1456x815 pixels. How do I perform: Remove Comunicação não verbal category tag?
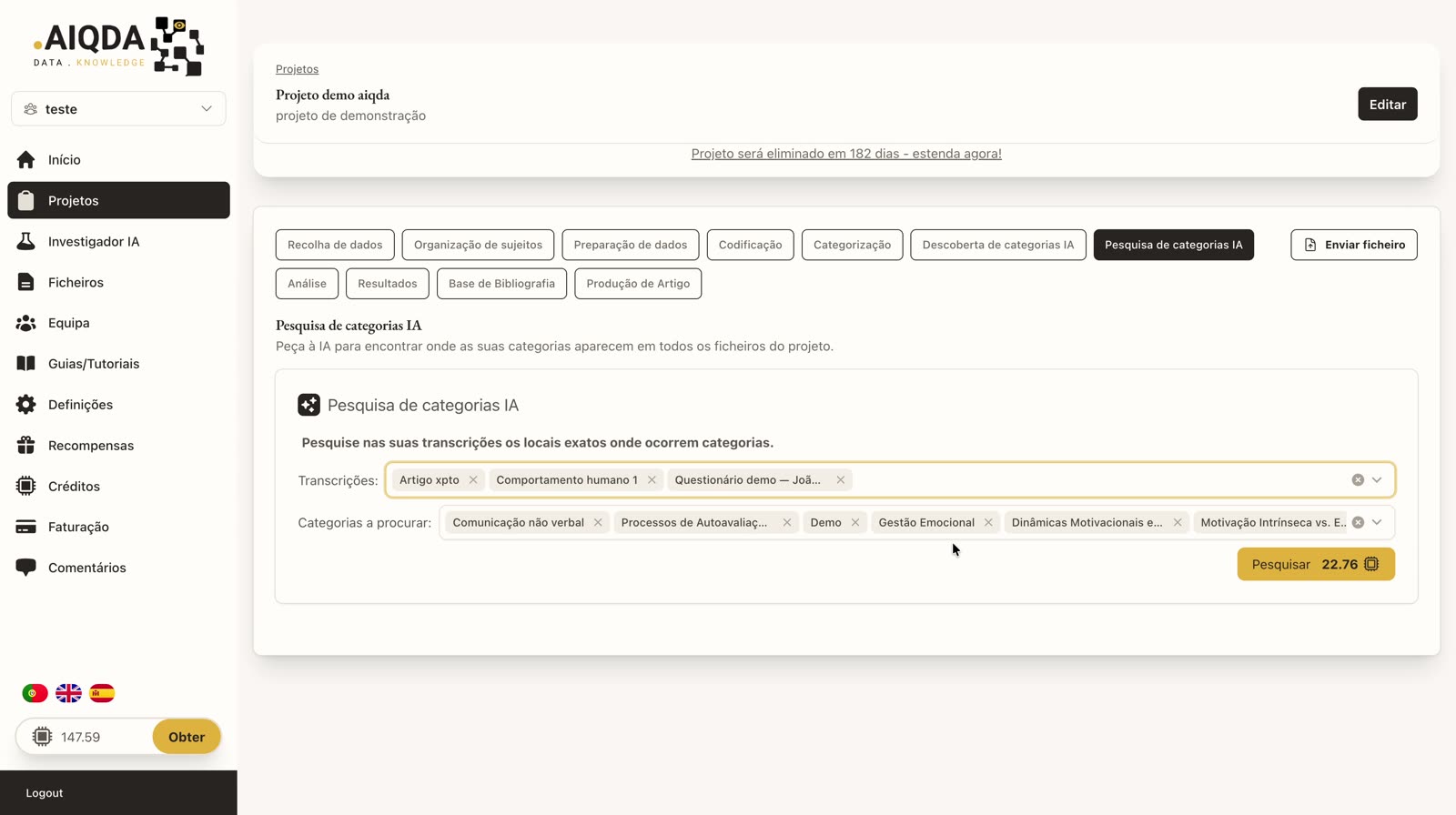tap(598, 523)
